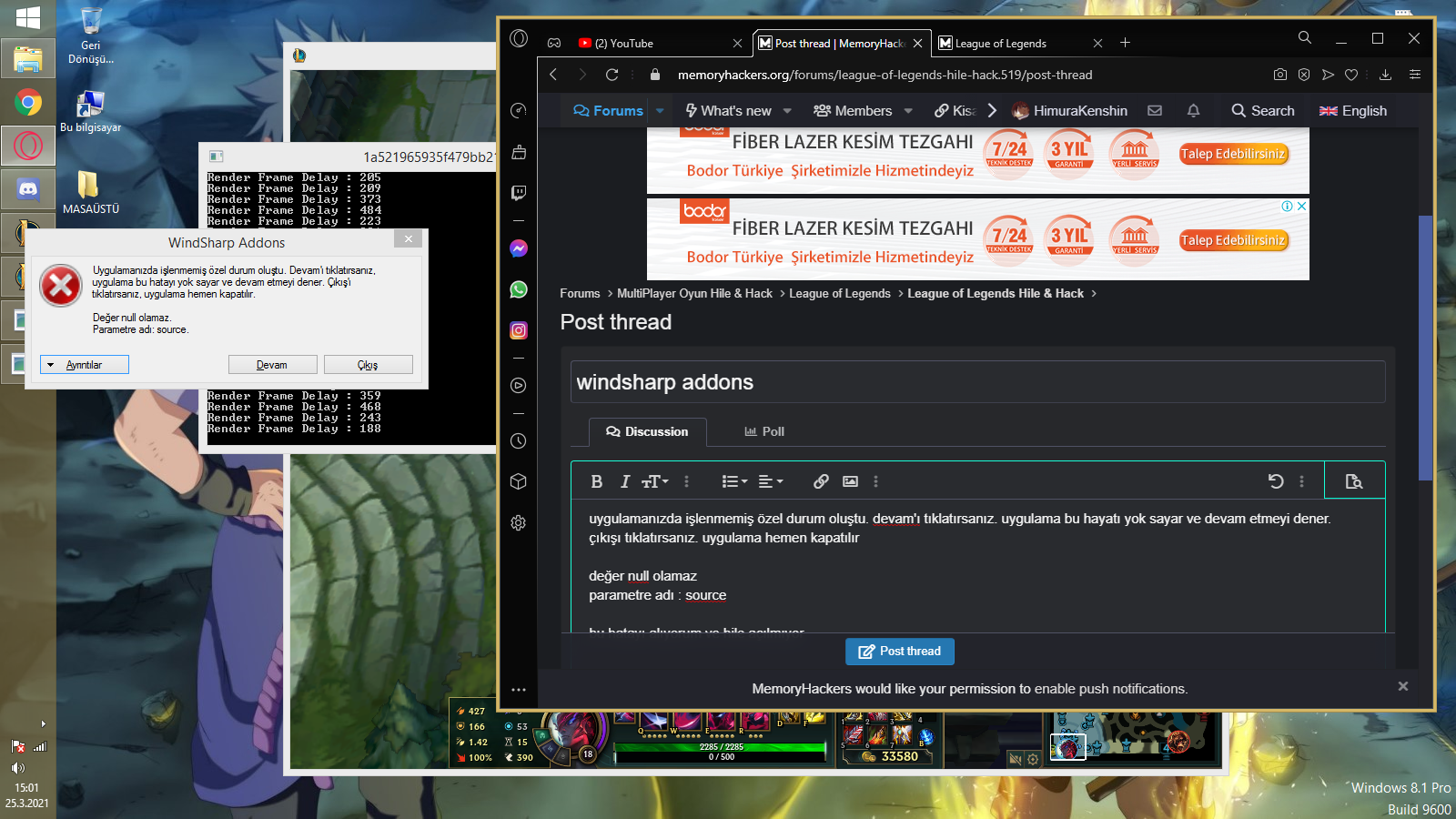Take a snapshot with the camera icon

[x=1280, y=75]
